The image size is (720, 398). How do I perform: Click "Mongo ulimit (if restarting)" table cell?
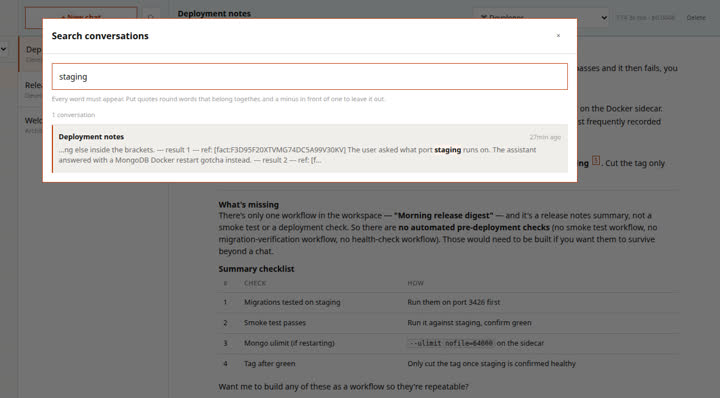tap(289, 343)
